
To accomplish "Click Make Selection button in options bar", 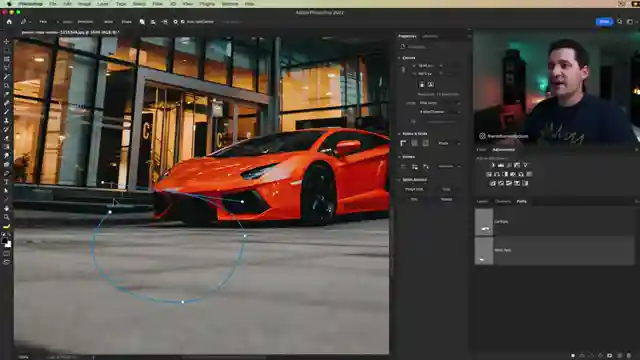I will click(85, 22).
